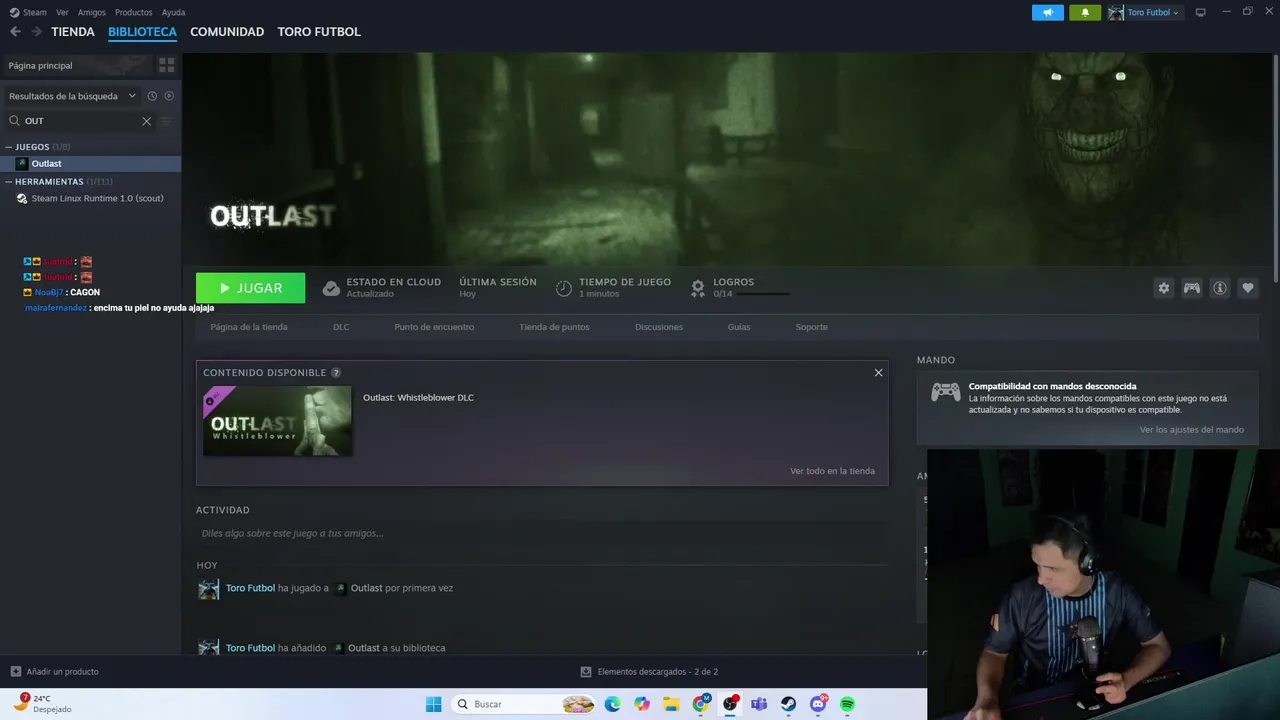Screen dimensions: 1280x720
Task: Open Toro Futbol account dropdown
Action: coord(1144,12)
